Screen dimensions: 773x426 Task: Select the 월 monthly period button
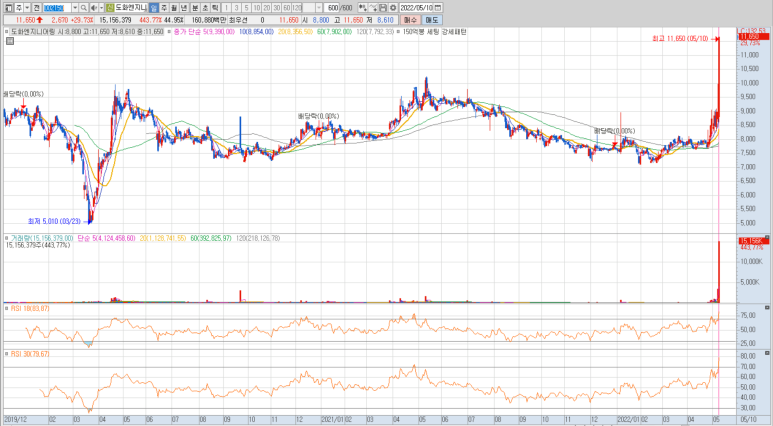point(174,8)
